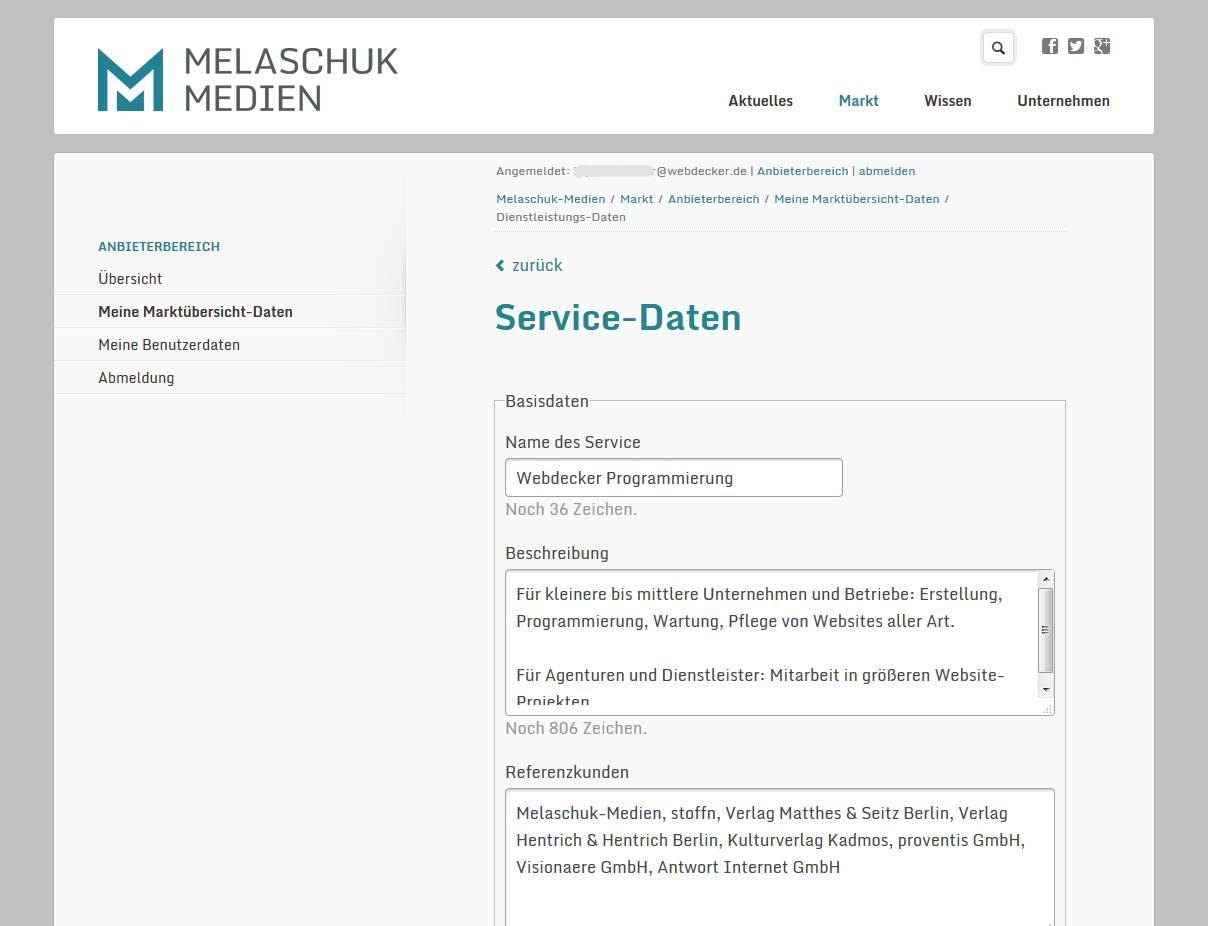Open the Unternehmen menu
The image size is (1208, 926).
coord(1063,101)
